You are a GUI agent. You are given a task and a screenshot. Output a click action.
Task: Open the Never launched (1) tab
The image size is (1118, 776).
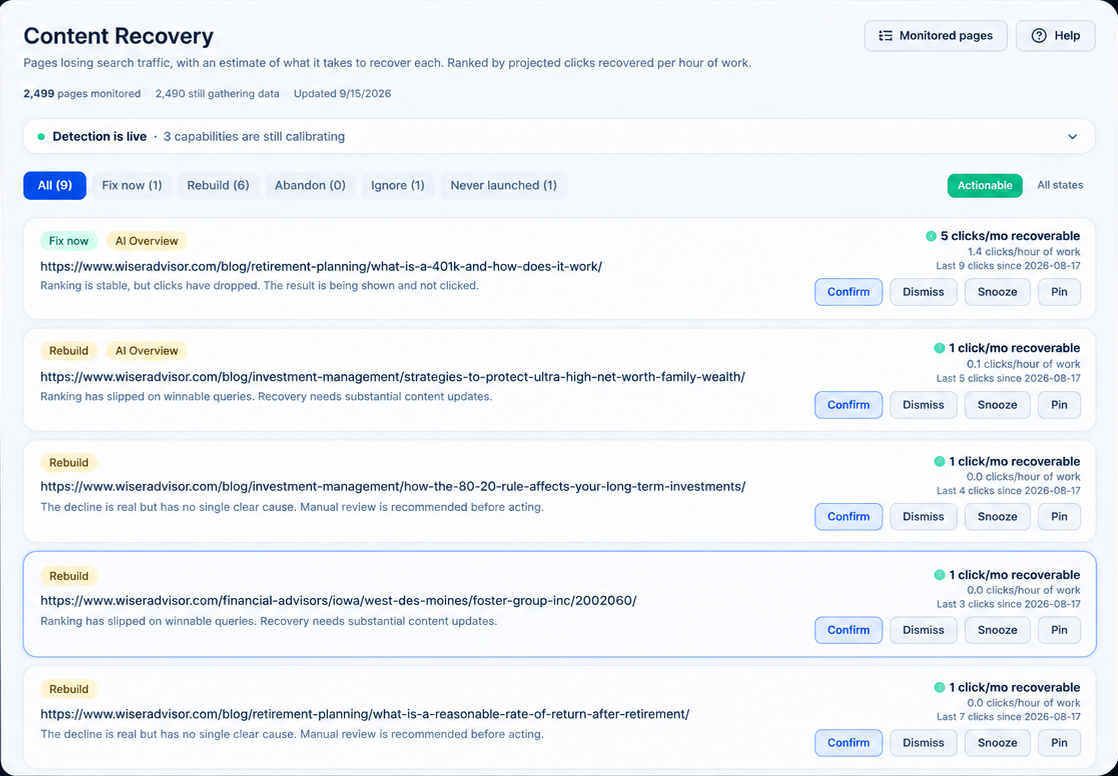coord(503,185)
